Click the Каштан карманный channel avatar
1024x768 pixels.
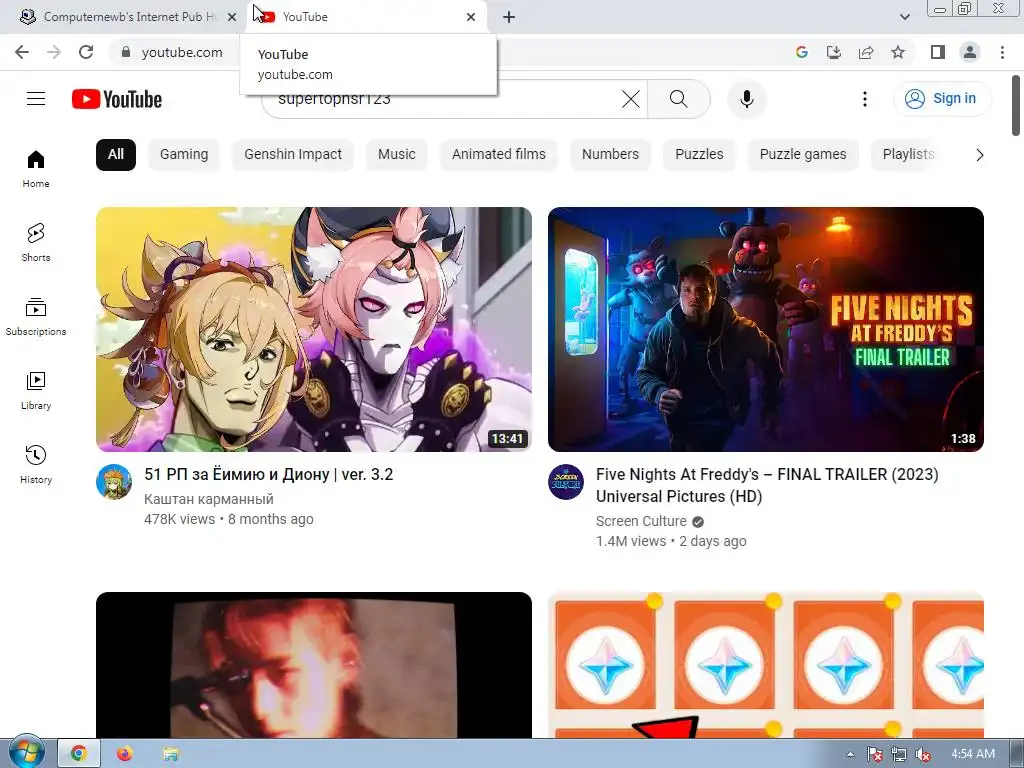point(114,482)
